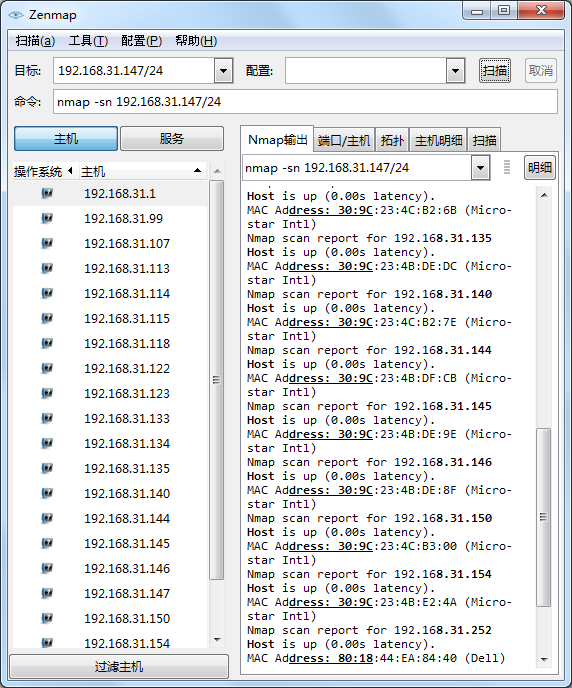The width and height of the screenshot is (572, 688).
Task: Click OS icon beside host 192.168.31.1
Action: coord(47,193)
